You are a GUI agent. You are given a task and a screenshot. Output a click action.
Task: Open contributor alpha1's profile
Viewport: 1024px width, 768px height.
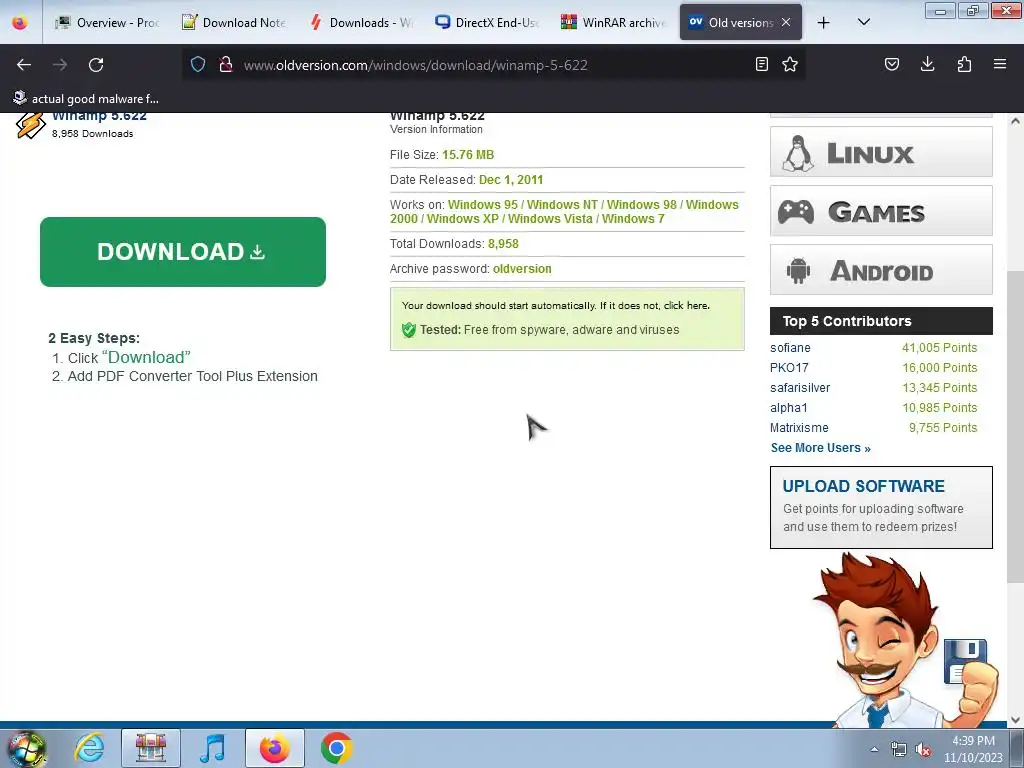click(789, 408)
